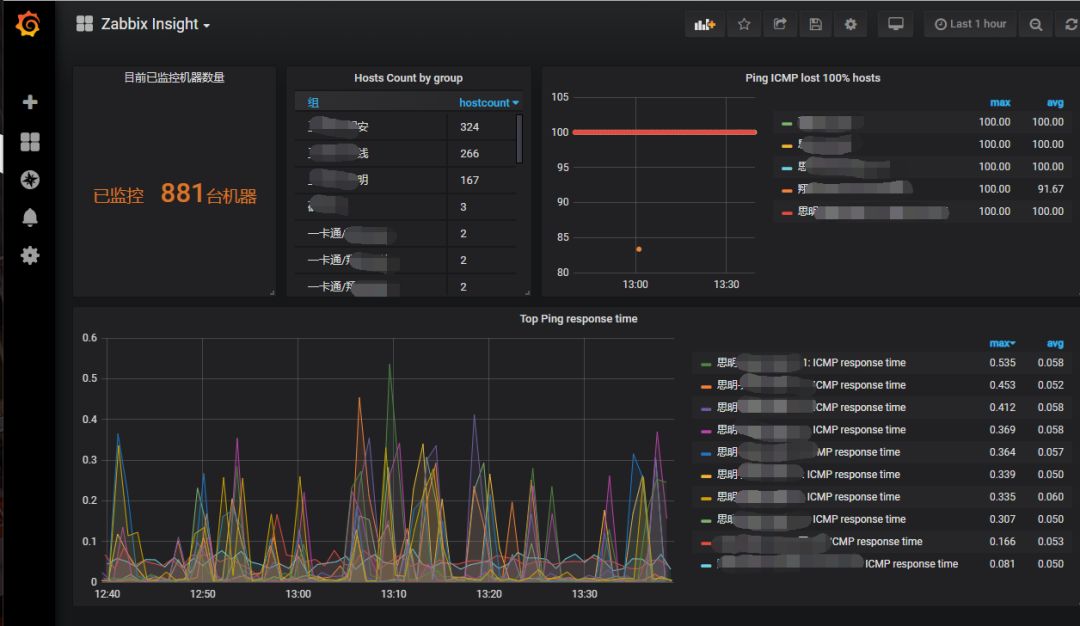
Task: Open the Last 1 hour time picker
Action: [970, 24]
